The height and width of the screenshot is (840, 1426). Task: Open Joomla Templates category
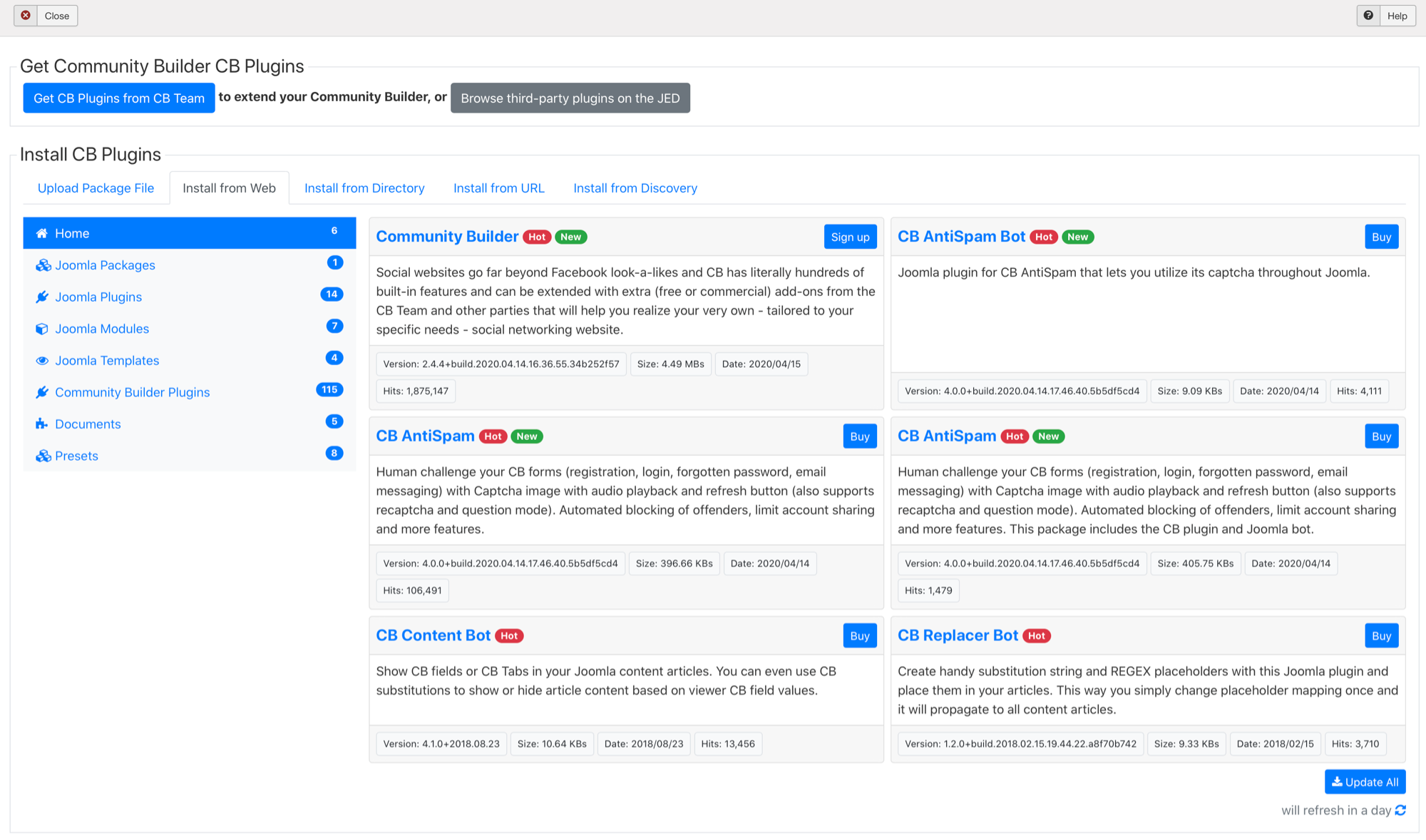(190, 361)
